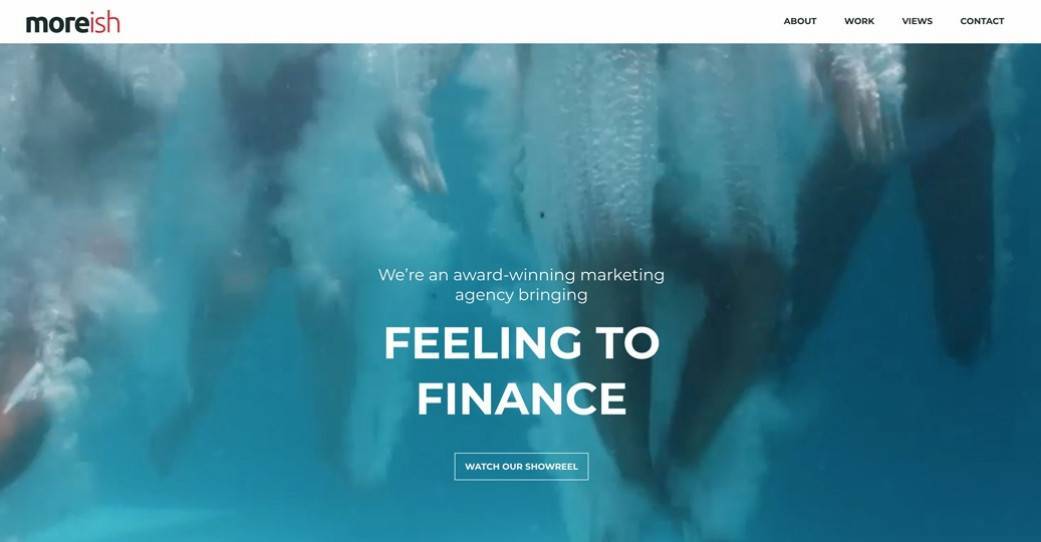Click the orange object at the left edge
The image size is (1041, 542).
pos(20,432)
